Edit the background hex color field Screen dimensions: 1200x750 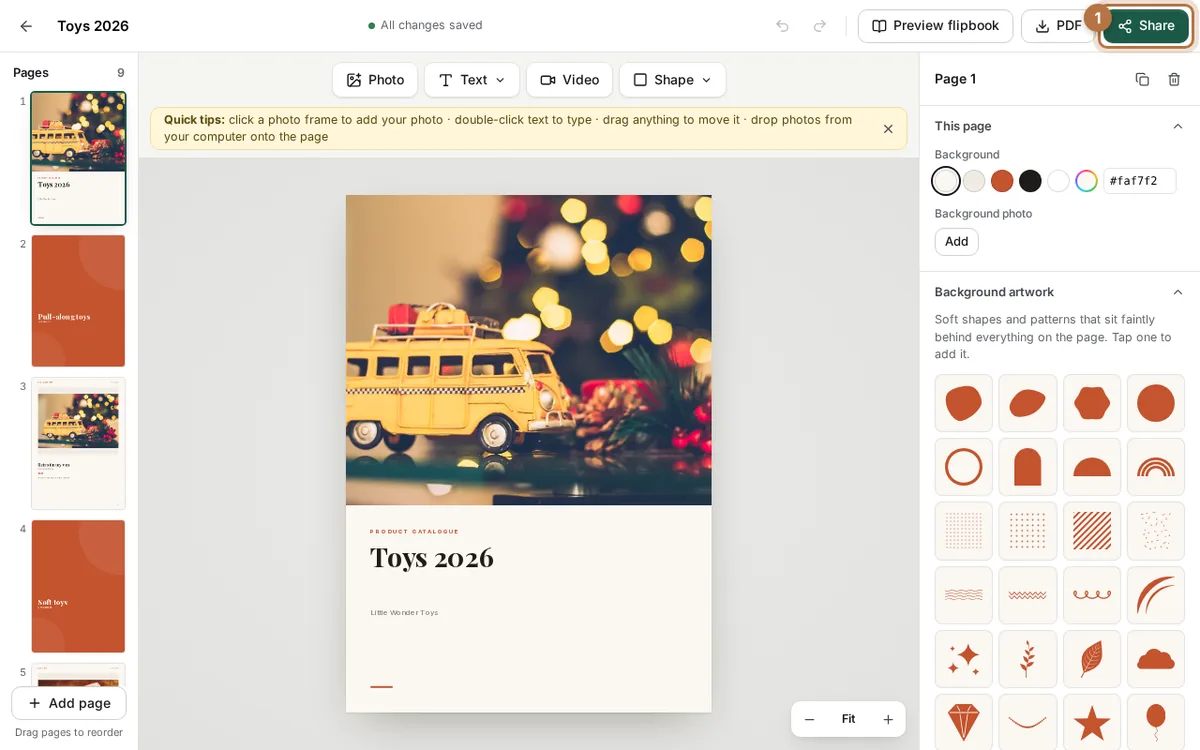coord(1139,181)
